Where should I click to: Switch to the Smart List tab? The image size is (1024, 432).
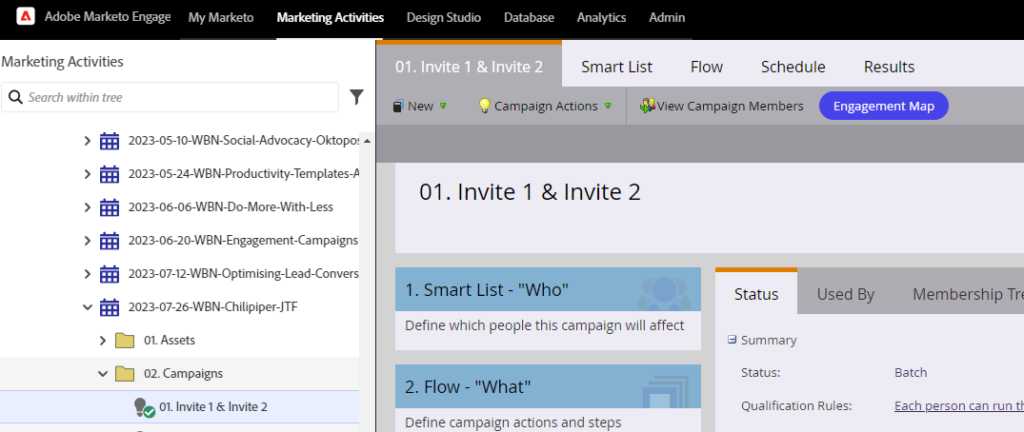[617, 67]
